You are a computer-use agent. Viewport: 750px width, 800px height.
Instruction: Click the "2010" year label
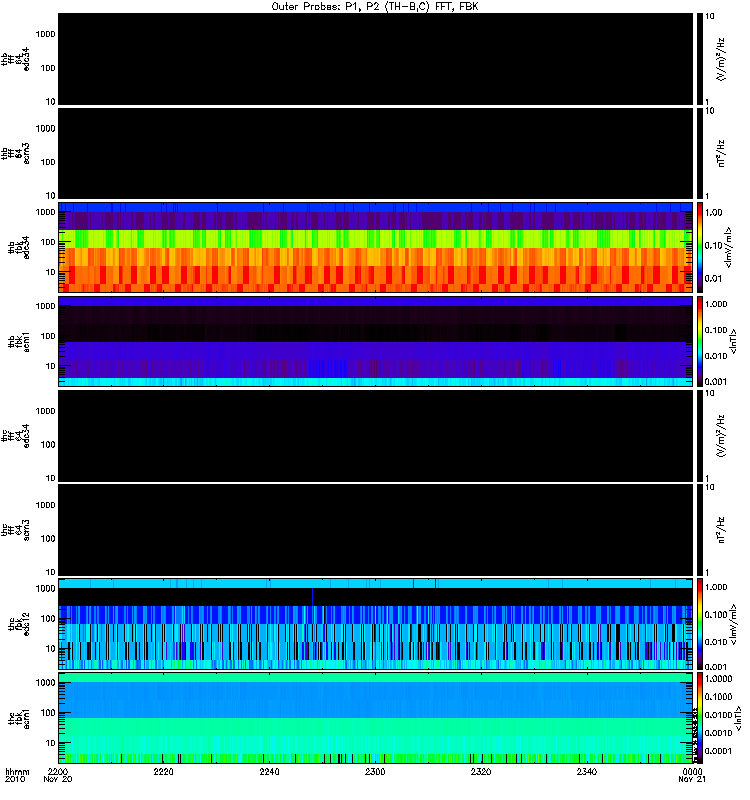pyautogui.click(x=15, y=779)
